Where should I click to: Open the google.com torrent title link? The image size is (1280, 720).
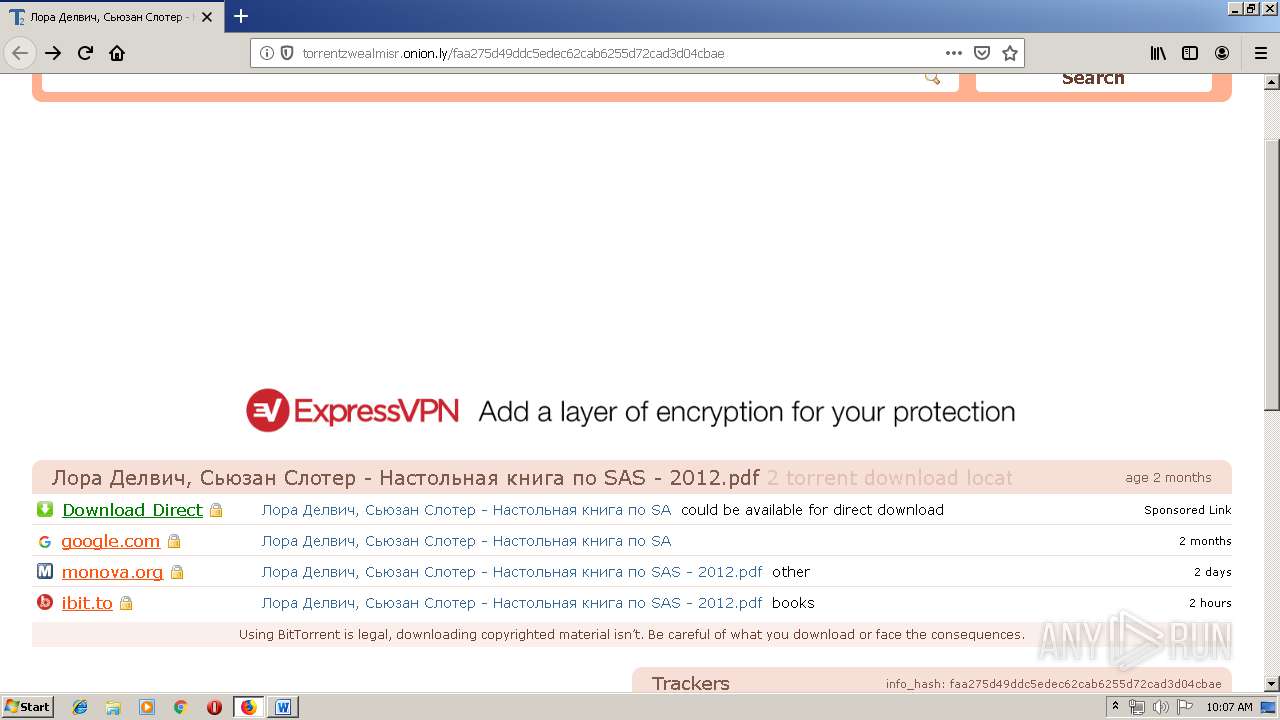[x=466, y=541]
